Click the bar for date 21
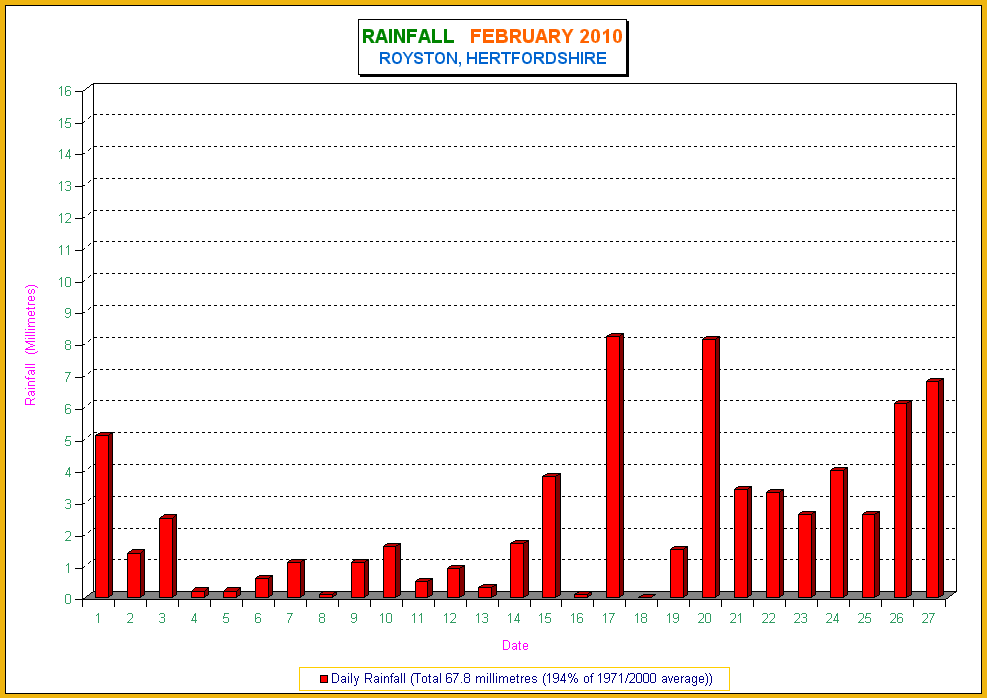The width and height of the screenshot is (987, 698). tap(743, 542)
